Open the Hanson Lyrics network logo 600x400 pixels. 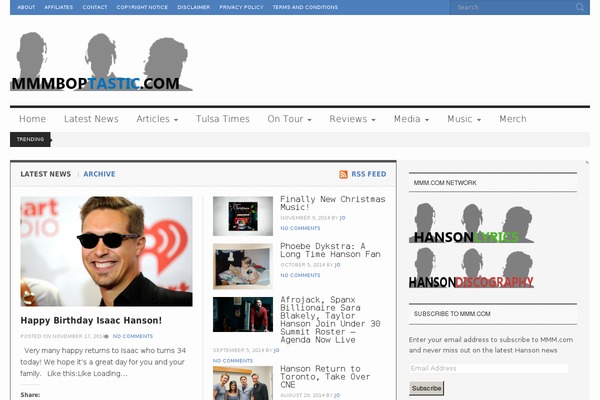[x=471, y=223]
